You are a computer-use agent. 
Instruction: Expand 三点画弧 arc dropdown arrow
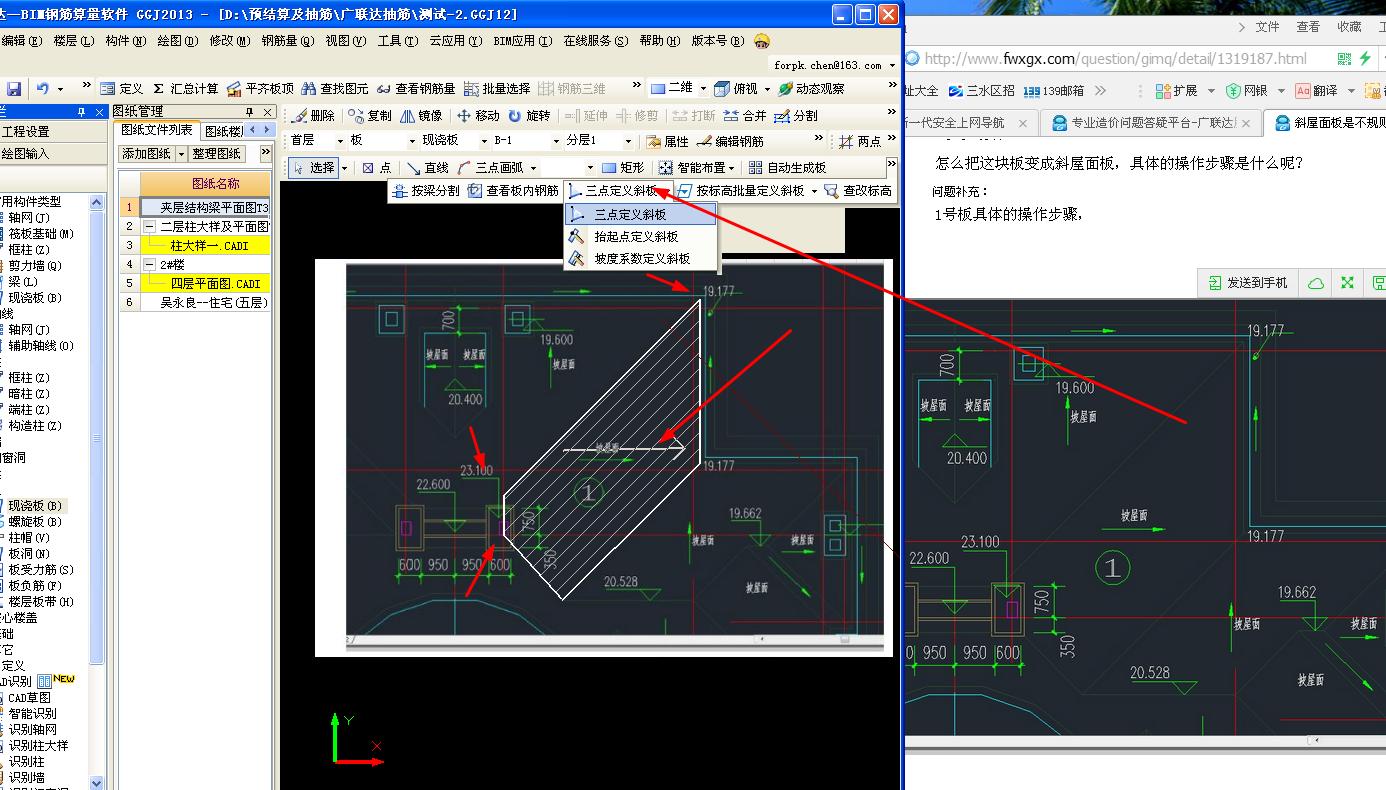point(534,168)
